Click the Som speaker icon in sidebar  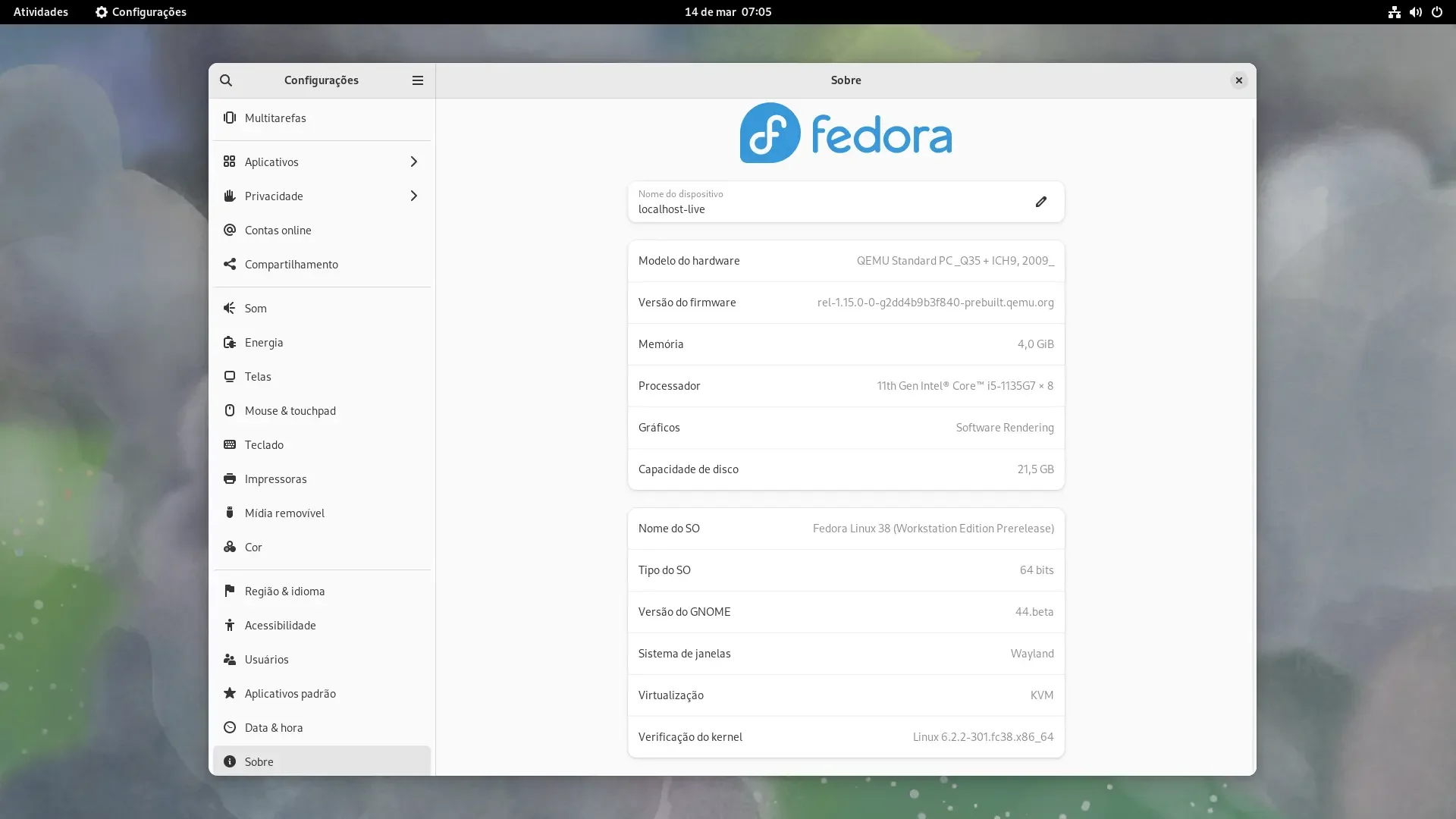pos(229,308)
